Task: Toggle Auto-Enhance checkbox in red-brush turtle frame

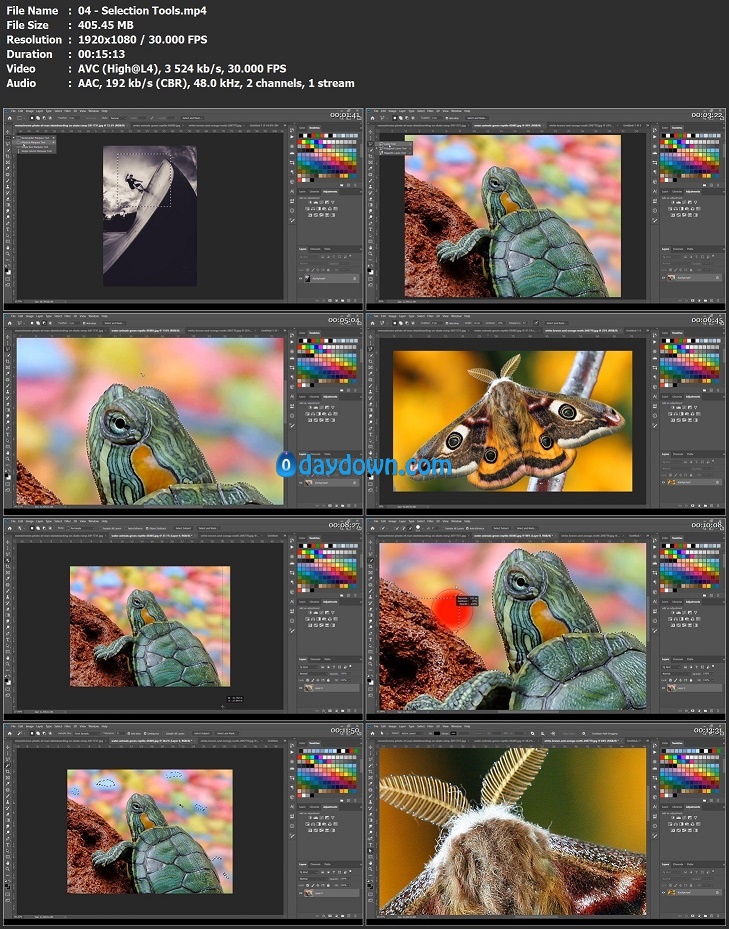Action: [x=465, y=527]
